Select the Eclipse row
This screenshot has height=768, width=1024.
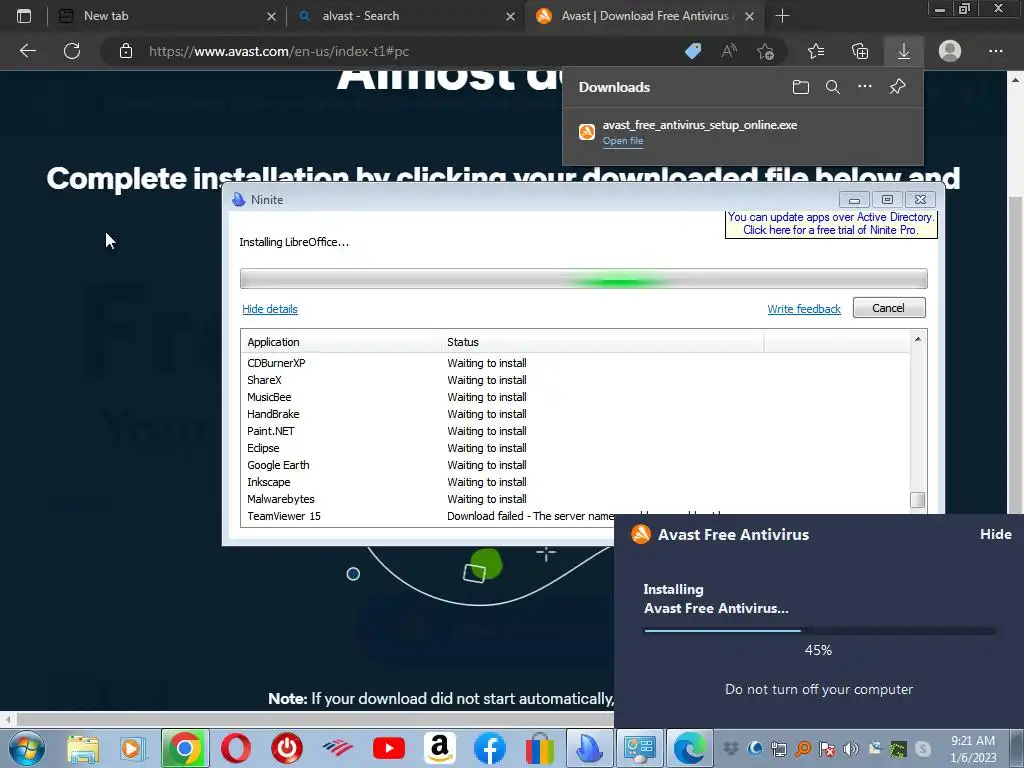pos(575,448)
